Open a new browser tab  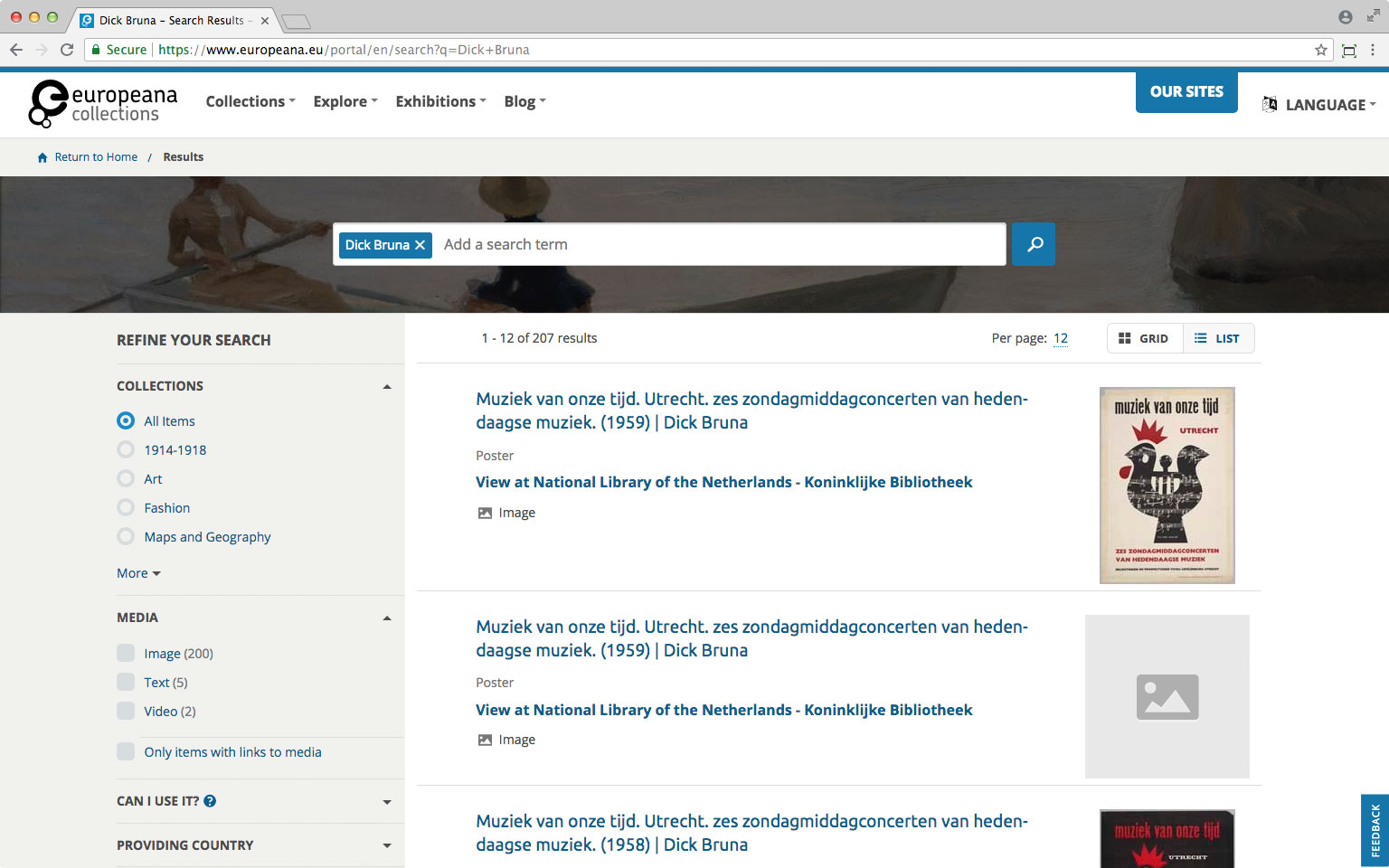296,21
